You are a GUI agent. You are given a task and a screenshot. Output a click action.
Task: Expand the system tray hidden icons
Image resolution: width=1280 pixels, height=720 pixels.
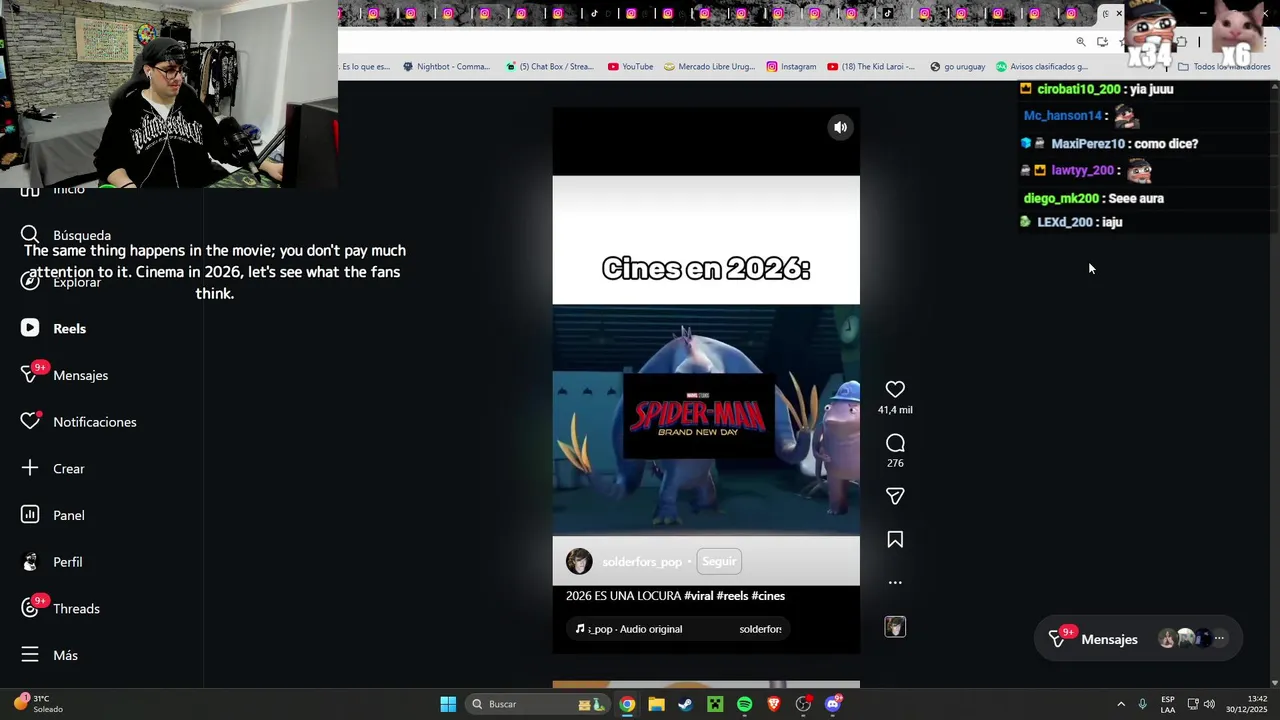pos(1121,704)
